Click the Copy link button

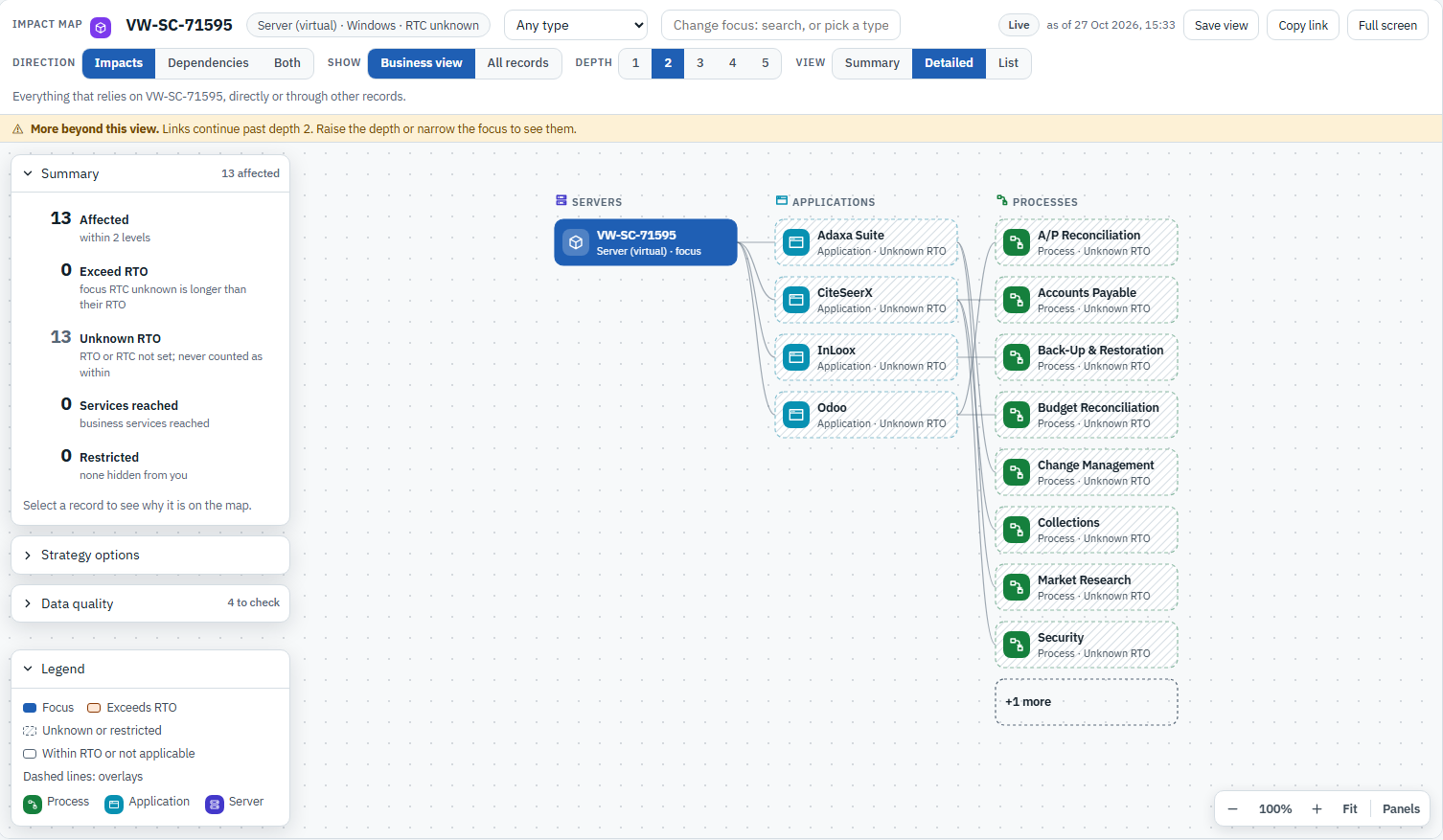(1303, 25)
